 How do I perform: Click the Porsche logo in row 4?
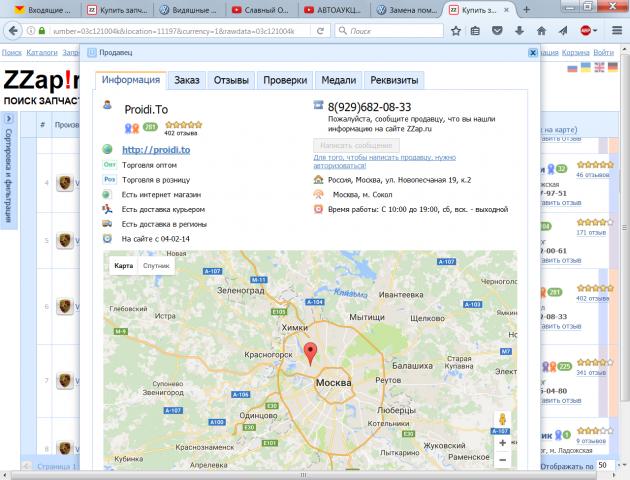(x=65, y=183)
